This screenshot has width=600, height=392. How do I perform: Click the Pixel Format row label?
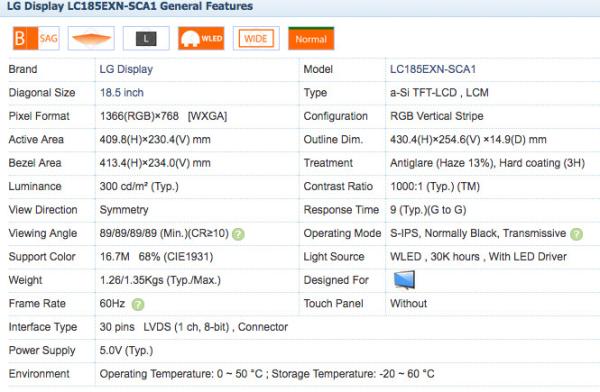click(x=39, y=116)
